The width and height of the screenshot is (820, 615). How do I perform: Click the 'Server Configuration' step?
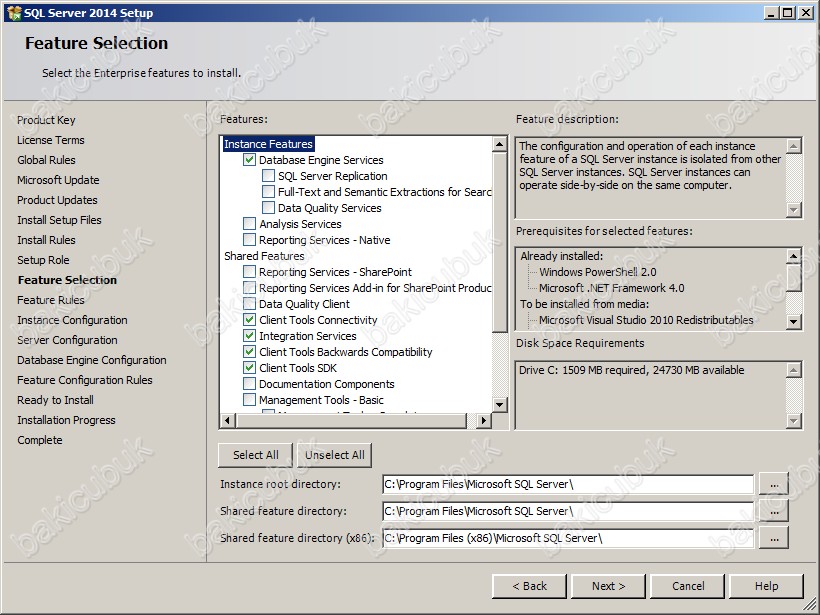67,340
